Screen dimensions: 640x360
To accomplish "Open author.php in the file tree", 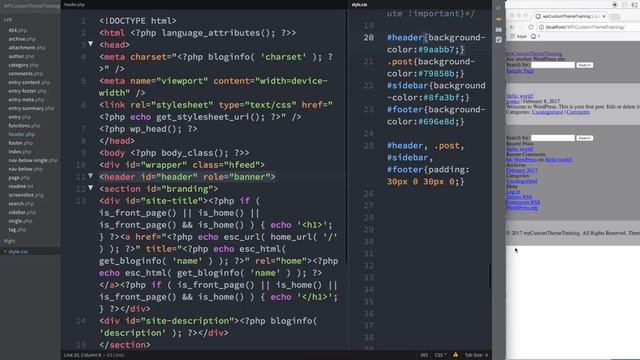I will tap(21, 56).
